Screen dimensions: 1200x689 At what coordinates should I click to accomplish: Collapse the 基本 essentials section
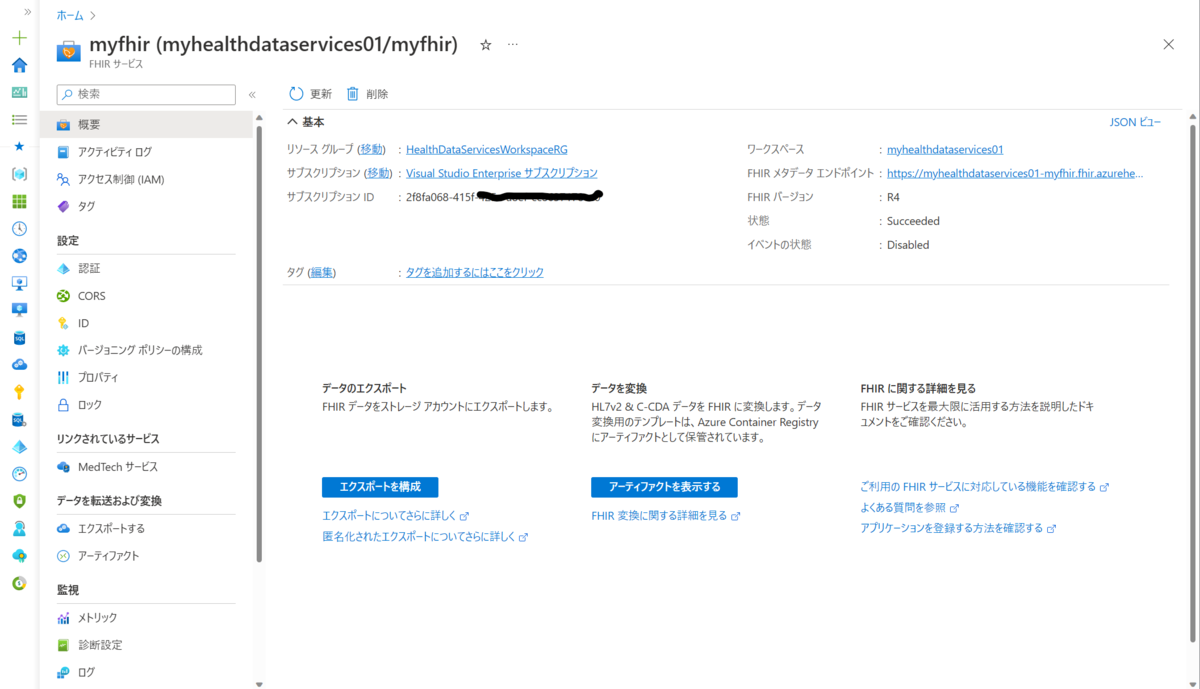[x=306, y=122]
